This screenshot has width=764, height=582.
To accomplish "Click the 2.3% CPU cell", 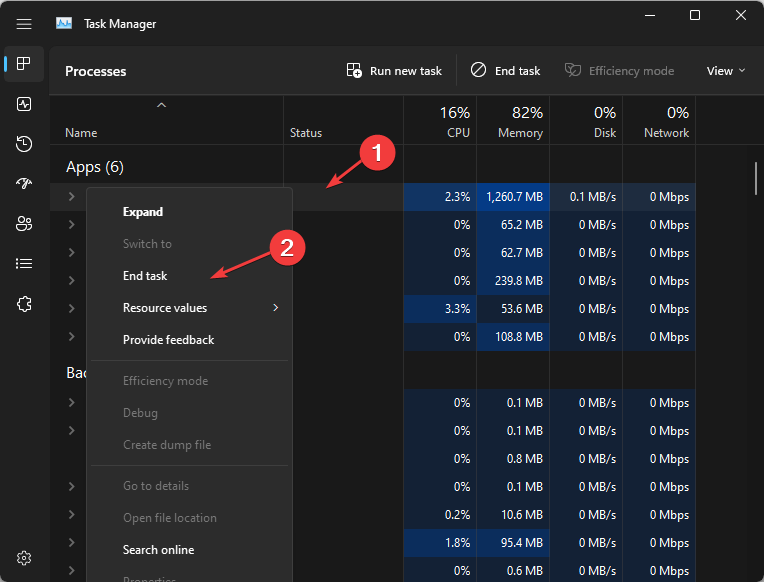I will pos(440,197).
